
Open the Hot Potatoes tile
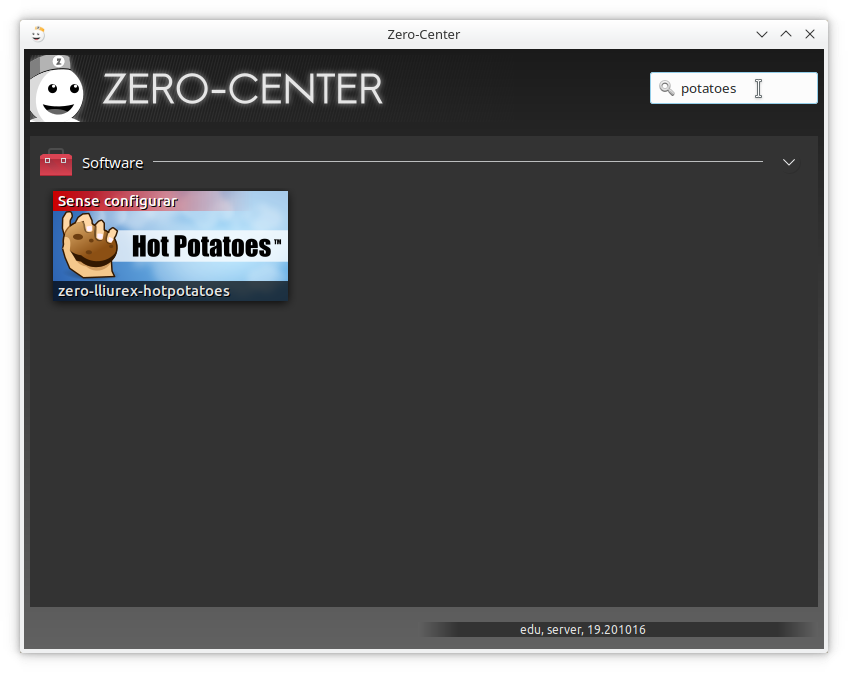[170, 246]
